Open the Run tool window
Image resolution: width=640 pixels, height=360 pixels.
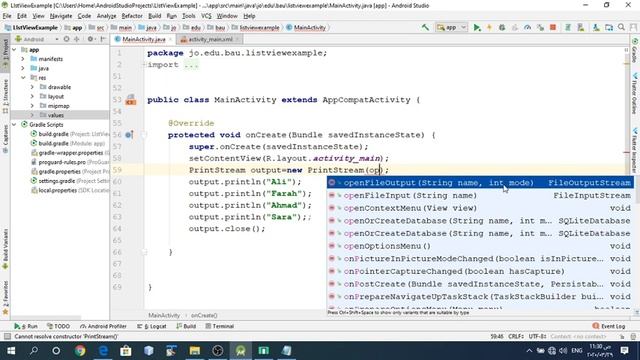[x=25, y=326]
